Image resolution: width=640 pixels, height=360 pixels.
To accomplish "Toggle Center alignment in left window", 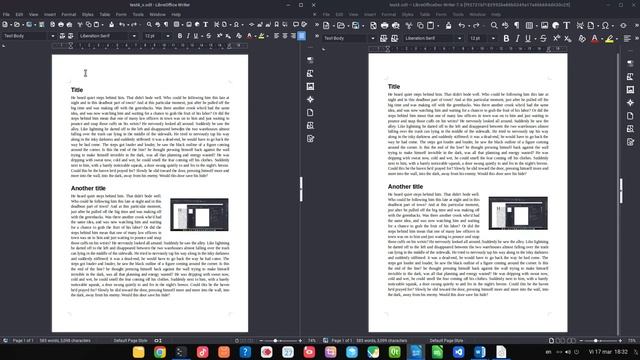I will coord(285,36).
